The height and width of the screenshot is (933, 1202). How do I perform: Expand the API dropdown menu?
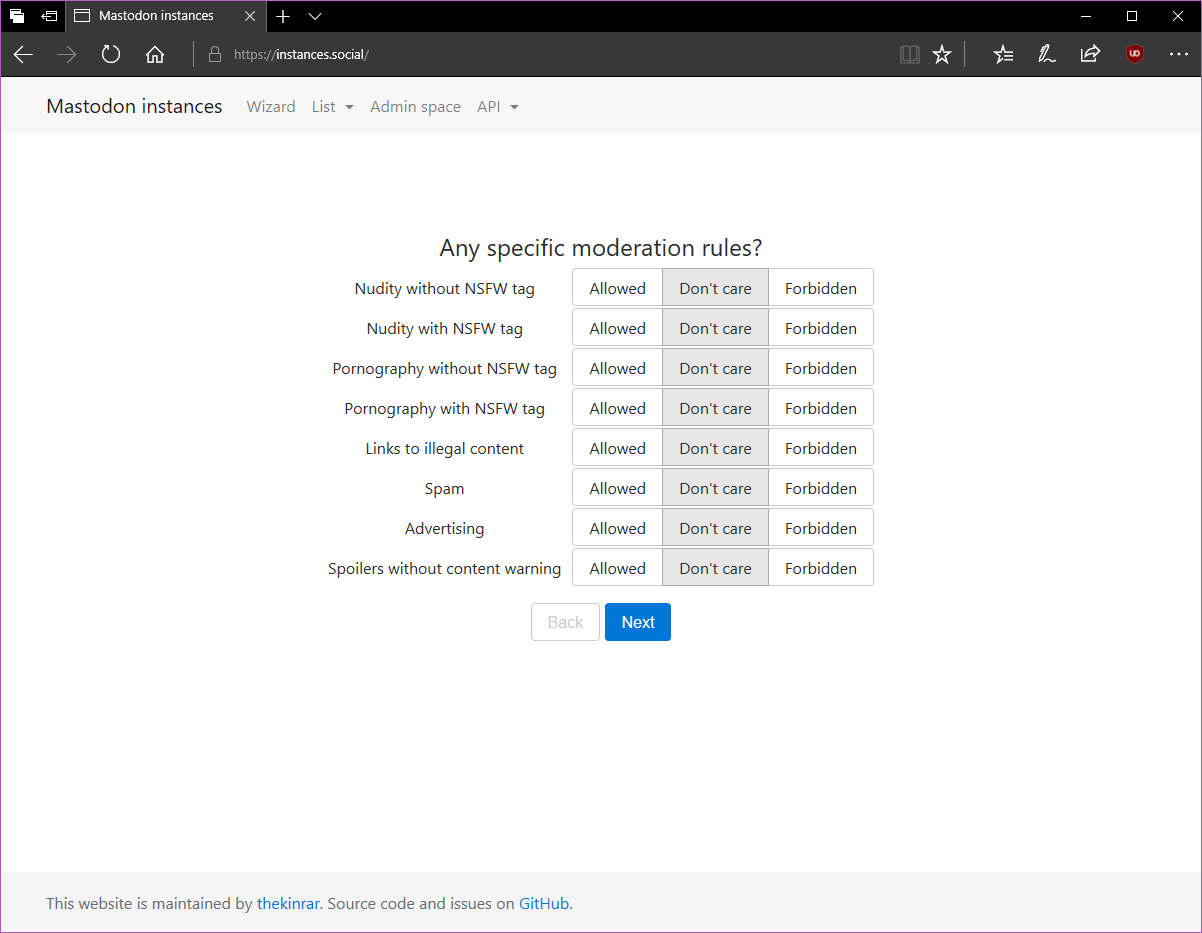(x=498, y=106)
